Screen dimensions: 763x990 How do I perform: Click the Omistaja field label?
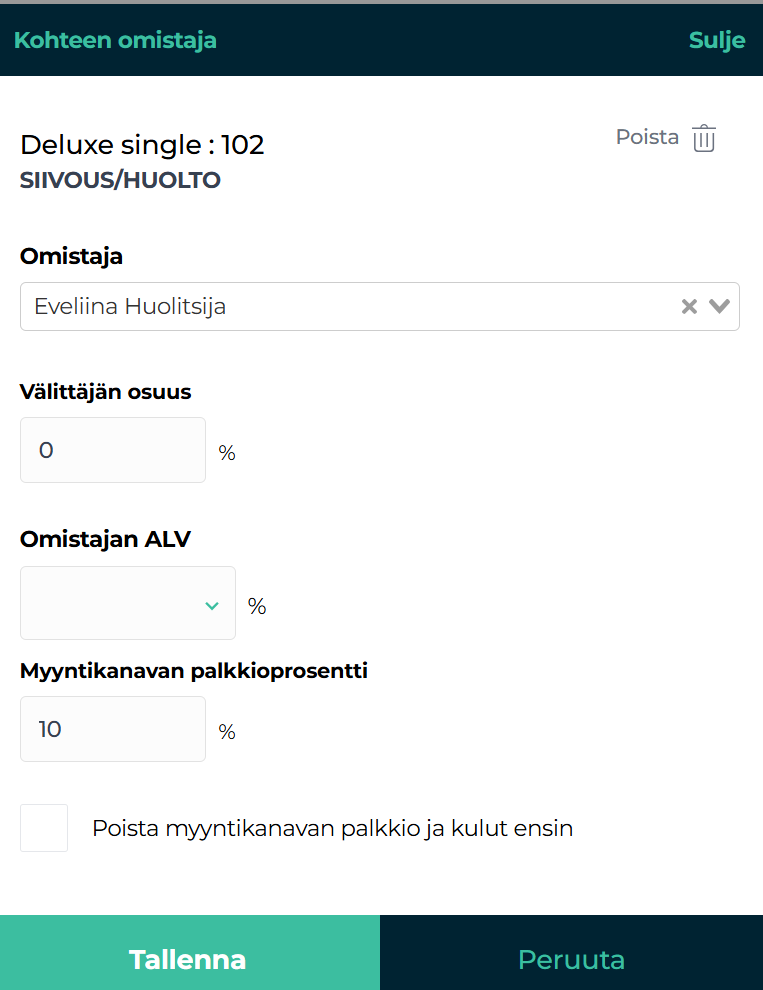click(x=71, y=256)
